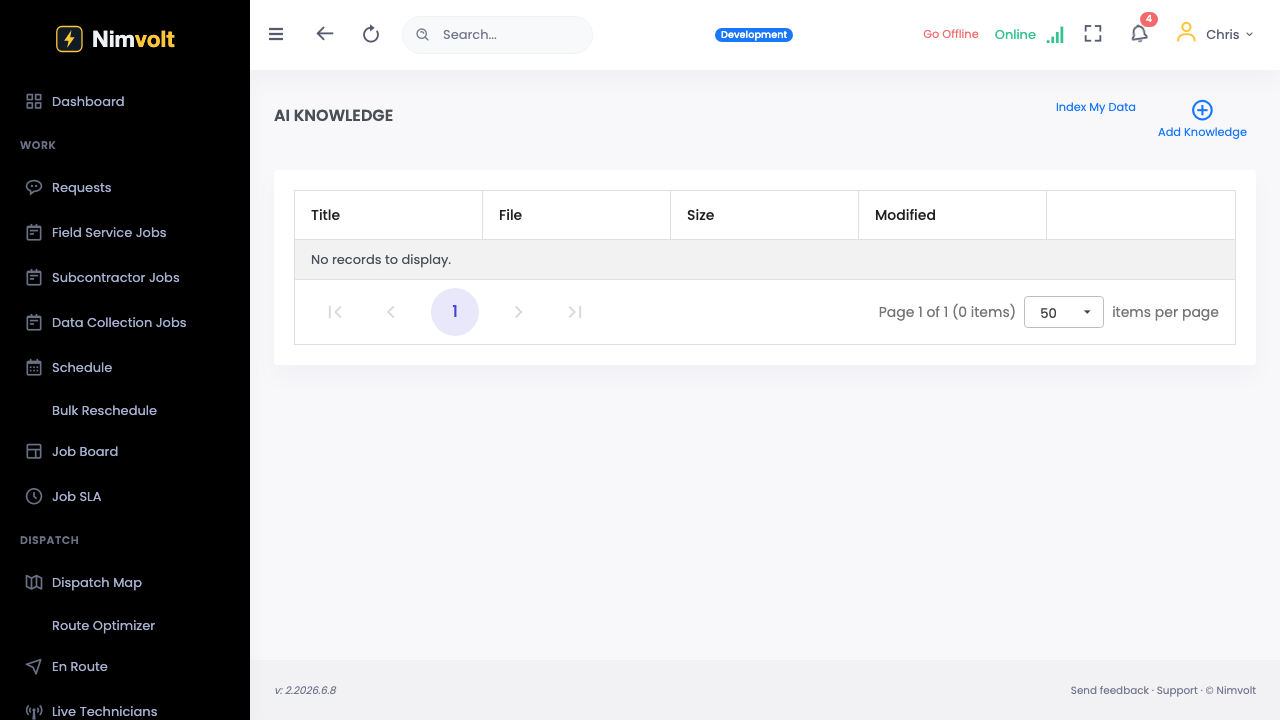Click the green signal strength icon
Screen dimensions: 1280x720
click(x=1055, y=35)
